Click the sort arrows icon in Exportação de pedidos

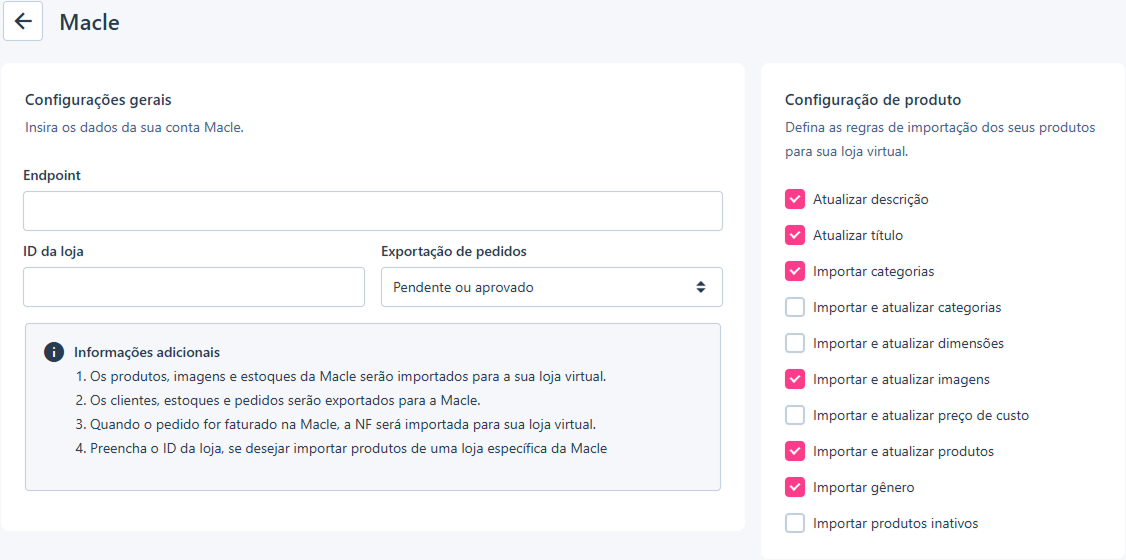pyautogui.click(x=700, y=287)
